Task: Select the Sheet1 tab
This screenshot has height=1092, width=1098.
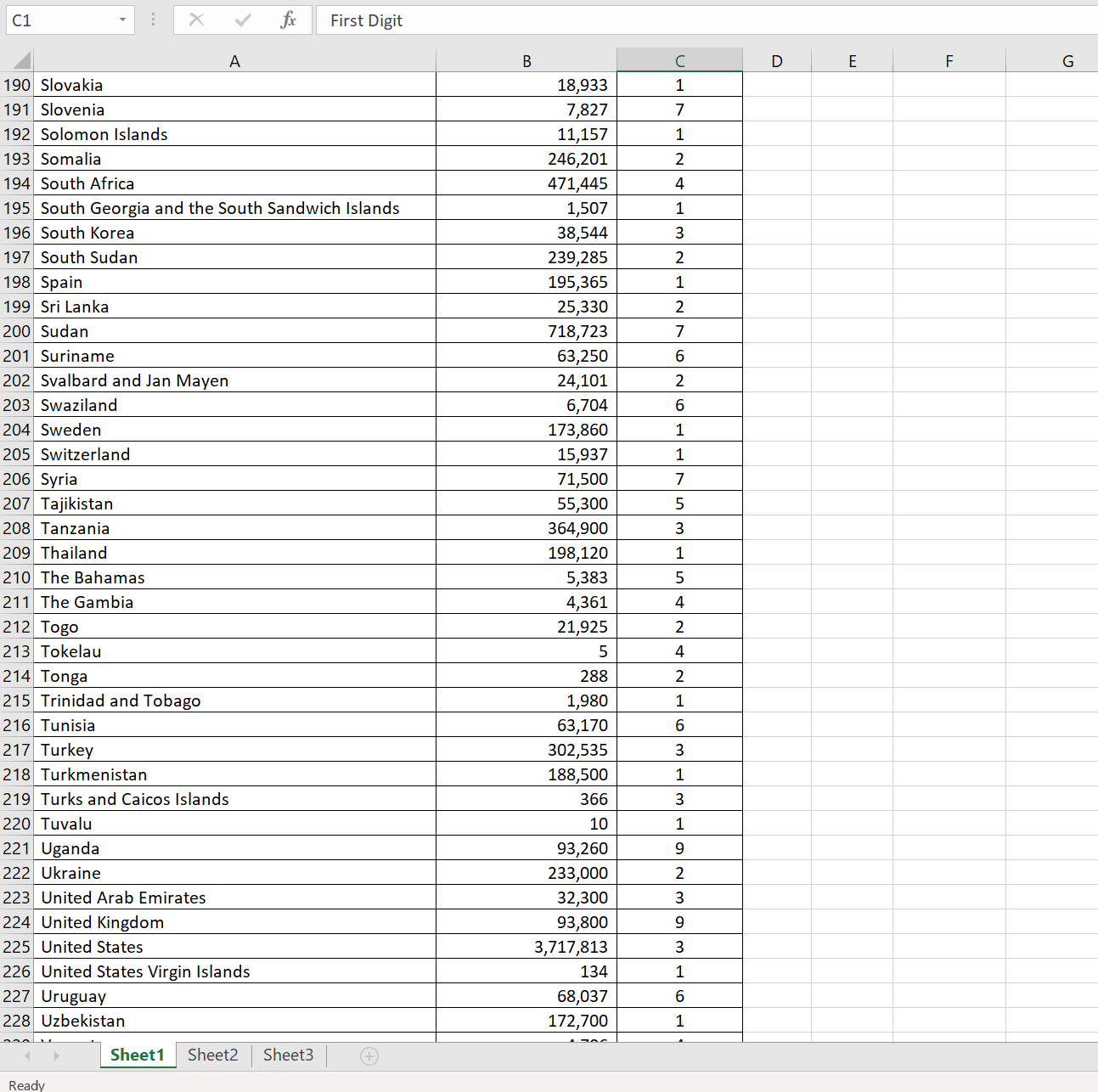Action: click(x=138, y=1055)
